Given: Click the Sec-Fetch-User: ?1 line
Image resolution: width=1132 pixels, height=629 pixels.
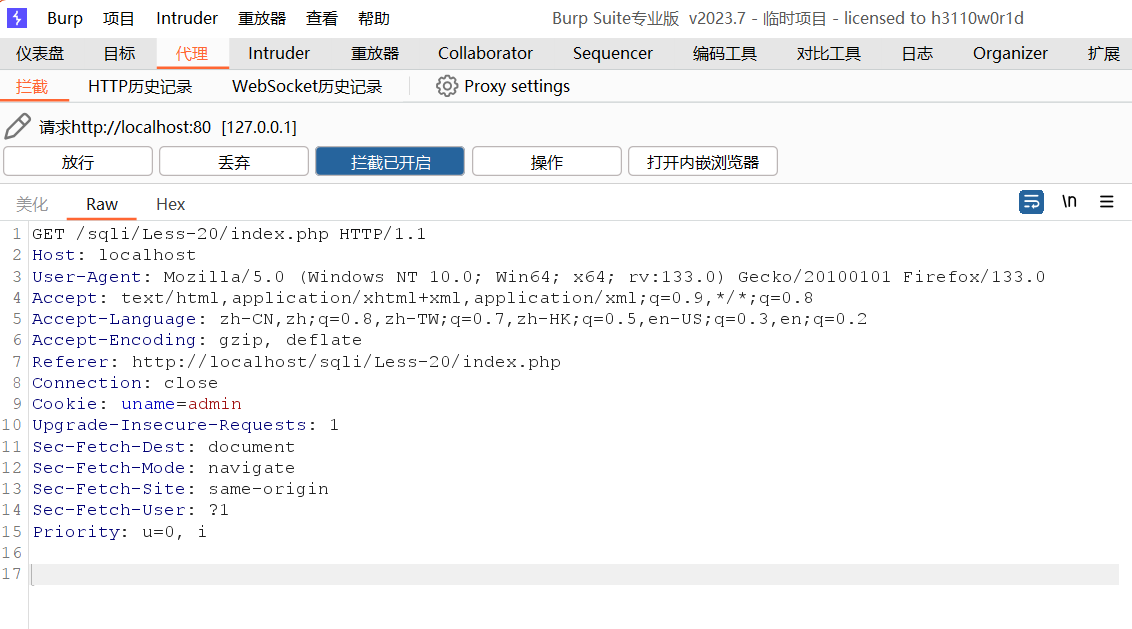Looking at the screenshot, I should coord(131,510).
